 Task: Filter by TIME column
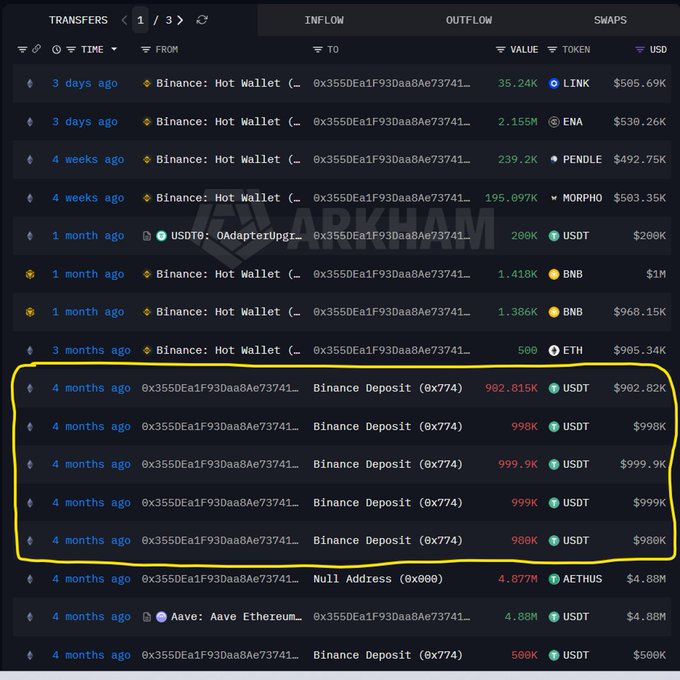click(71, 49)
